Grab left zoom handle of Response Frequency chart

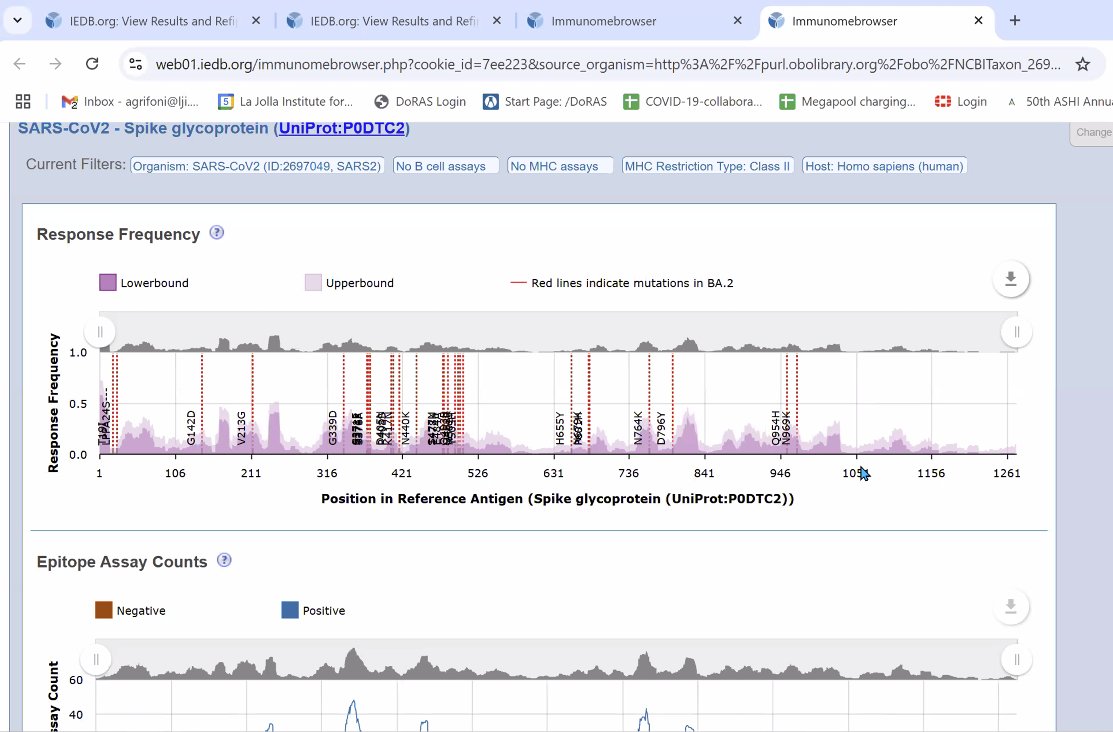pos(100,332)
